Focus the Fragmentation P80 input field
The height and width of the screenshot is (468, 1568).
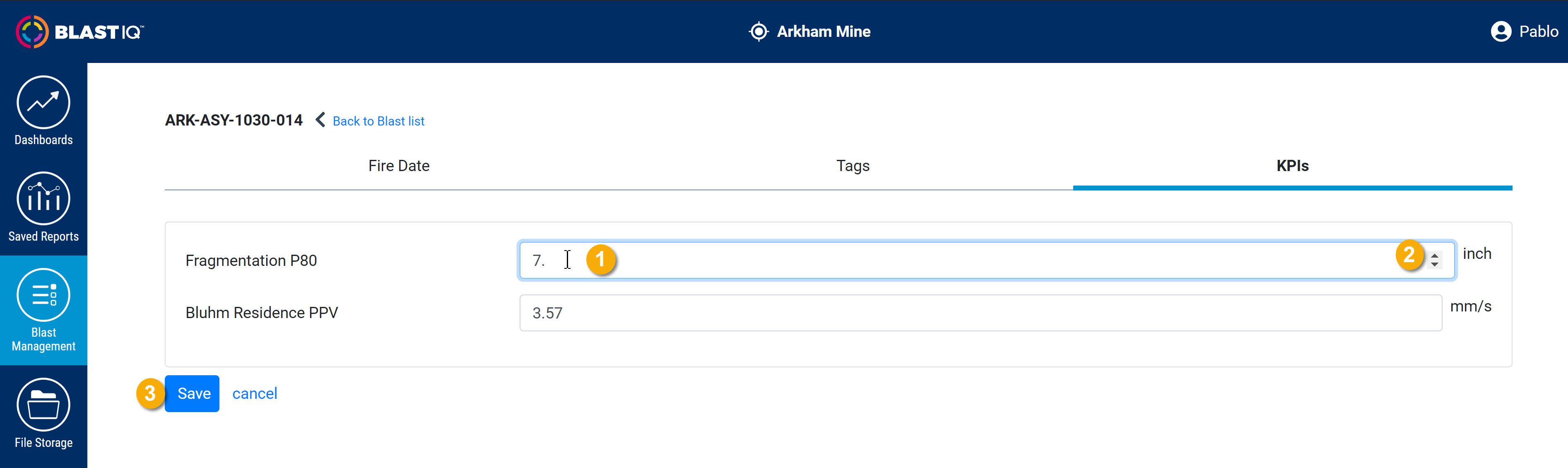tap(986, 261)
